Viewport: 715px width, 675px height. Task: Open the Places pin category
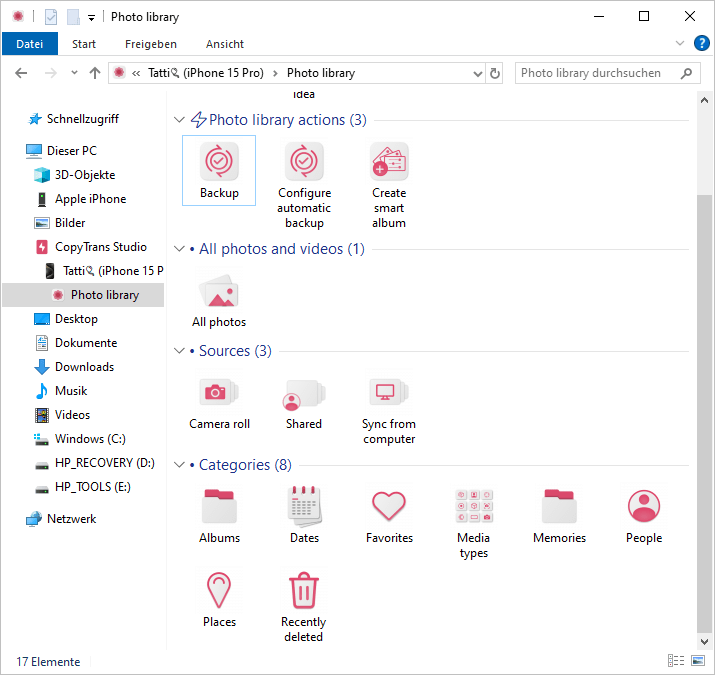(219, 591)
